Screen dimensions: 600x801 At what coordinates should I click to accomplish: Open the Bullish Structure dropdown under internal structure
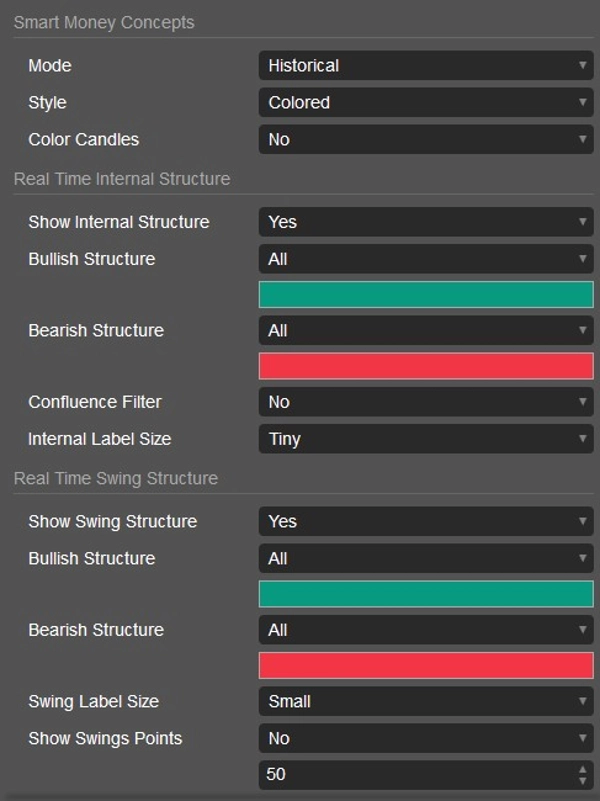425,258
